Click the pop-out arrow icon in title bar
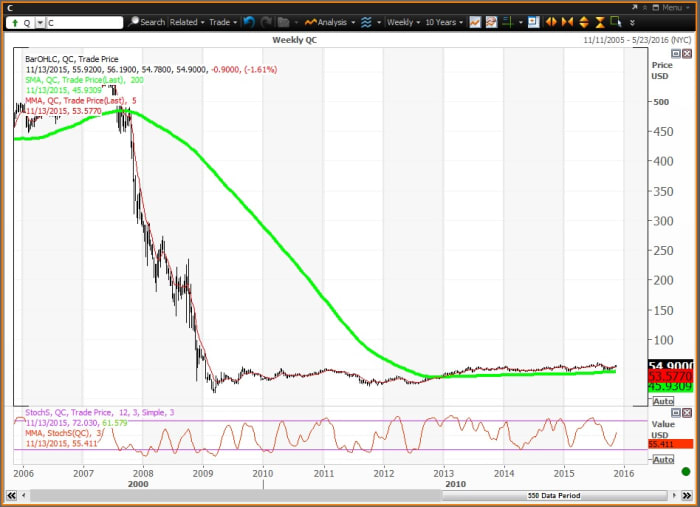 634,7
